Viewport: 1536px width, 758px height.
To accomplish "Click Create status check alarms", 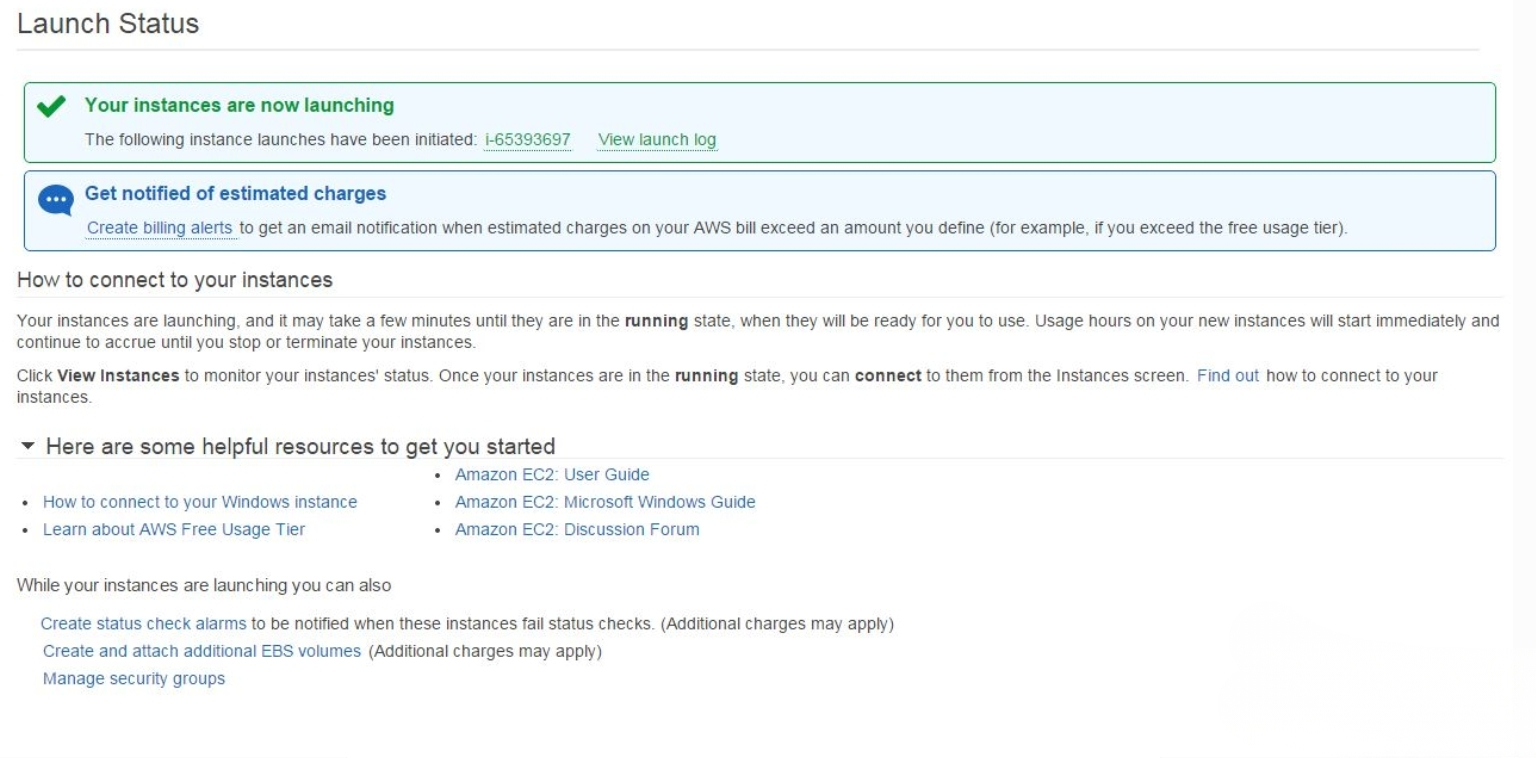I will 143,624.
